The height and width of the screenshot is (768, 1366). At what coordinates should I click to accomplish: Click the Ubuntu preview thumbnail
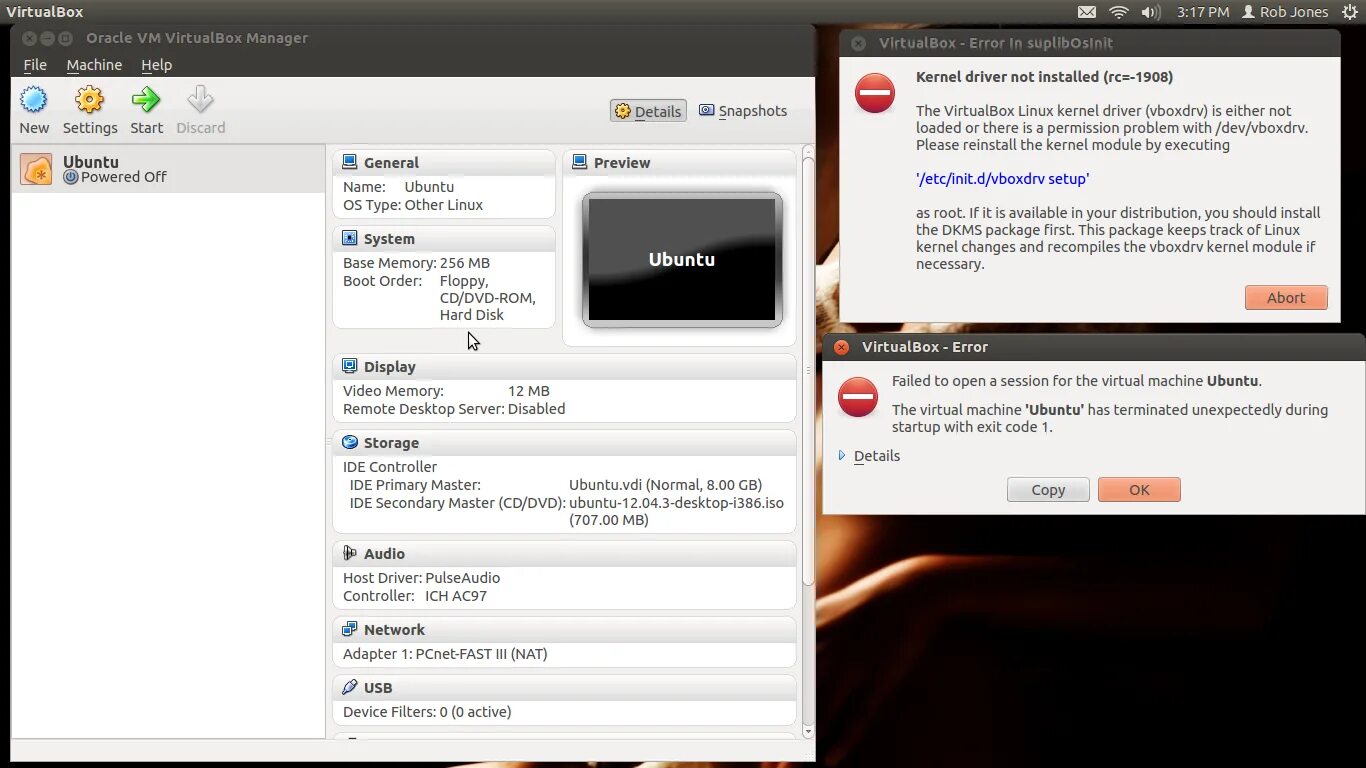tap(682, 259)
